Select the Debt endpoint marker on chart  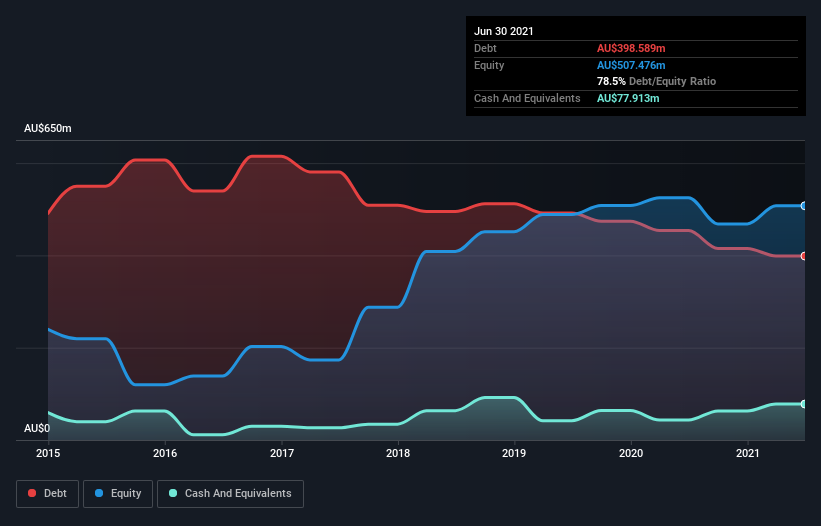804,256
